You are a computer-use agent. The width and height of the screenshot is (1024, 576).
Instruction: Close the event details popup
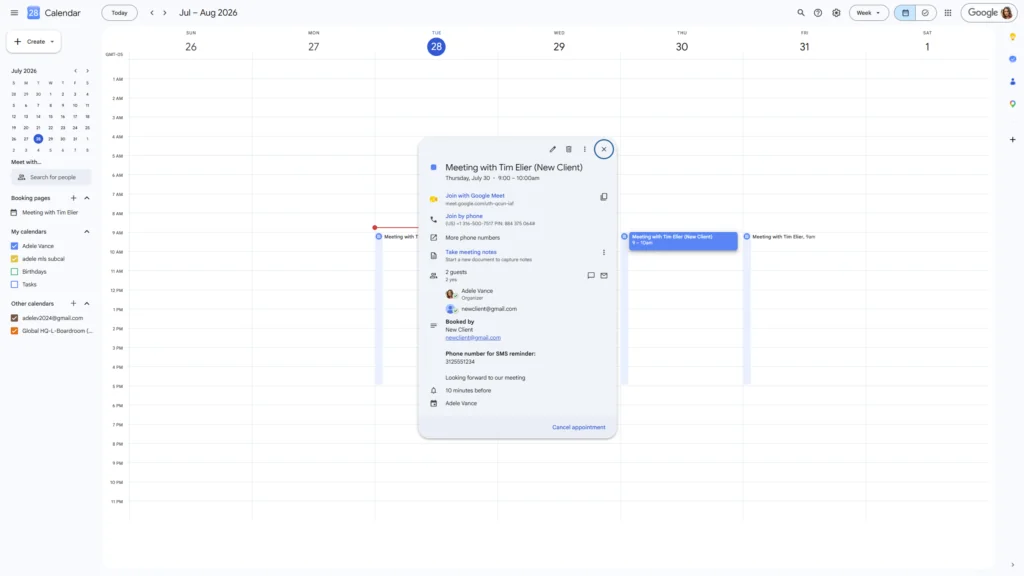[603, 149]
